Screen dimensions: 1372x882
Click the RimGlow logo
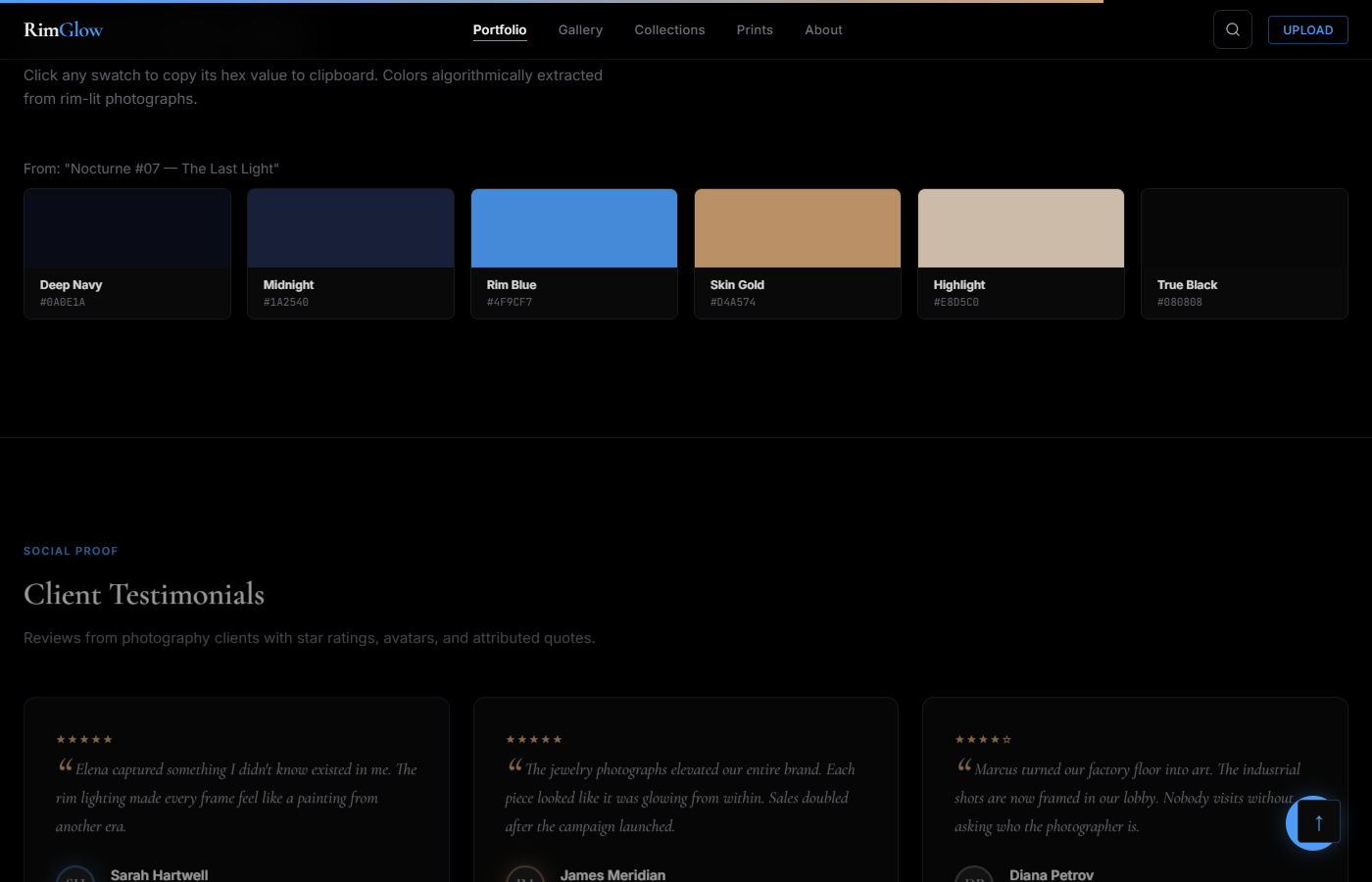[63, 29]
